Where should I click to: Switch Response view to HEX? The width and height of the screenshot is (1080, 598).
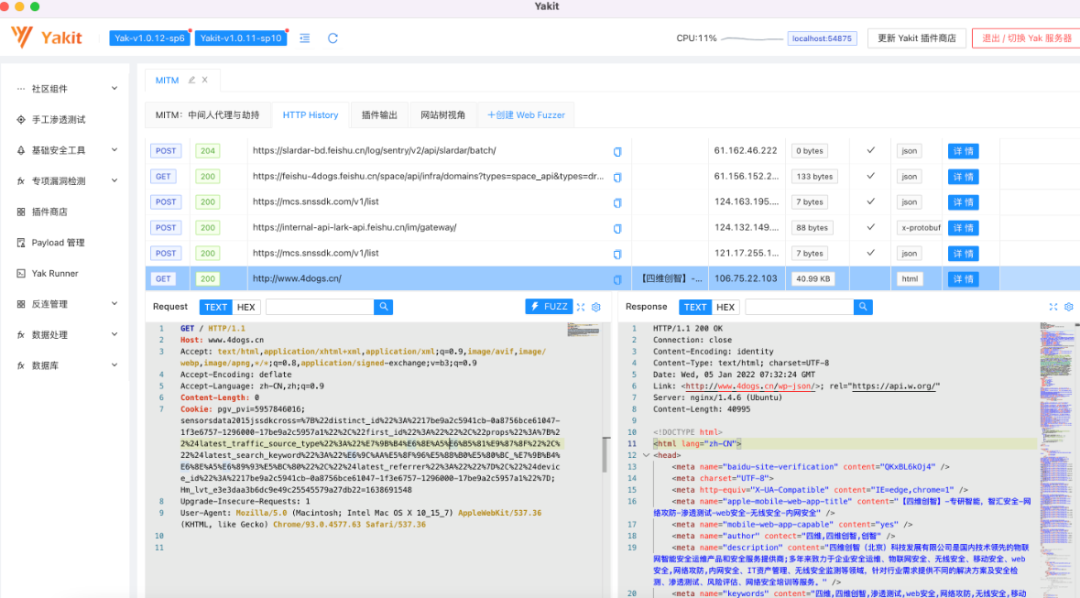(x=725, y=307)
